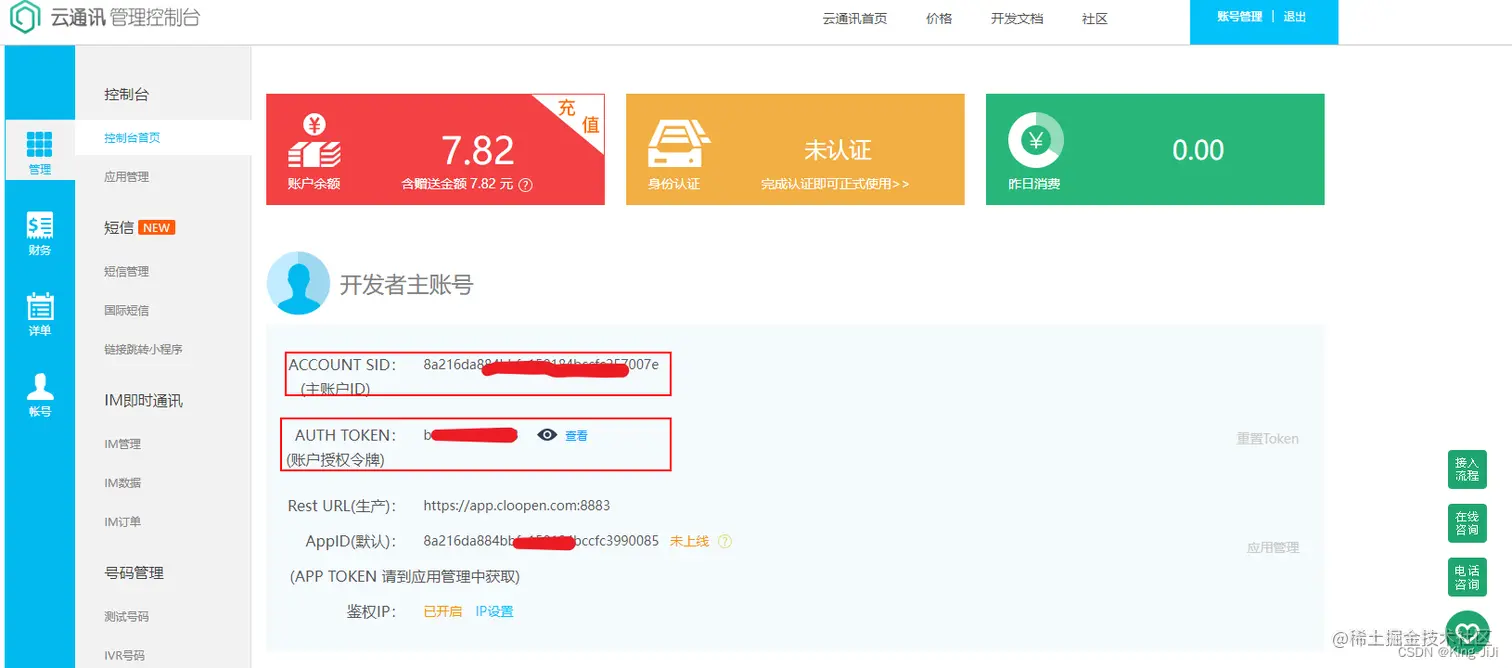Image resolution: width=1512 pixels, height=668 pixels.
Task: Click the money stack icon on balance card
Action: tap(314, 142)
